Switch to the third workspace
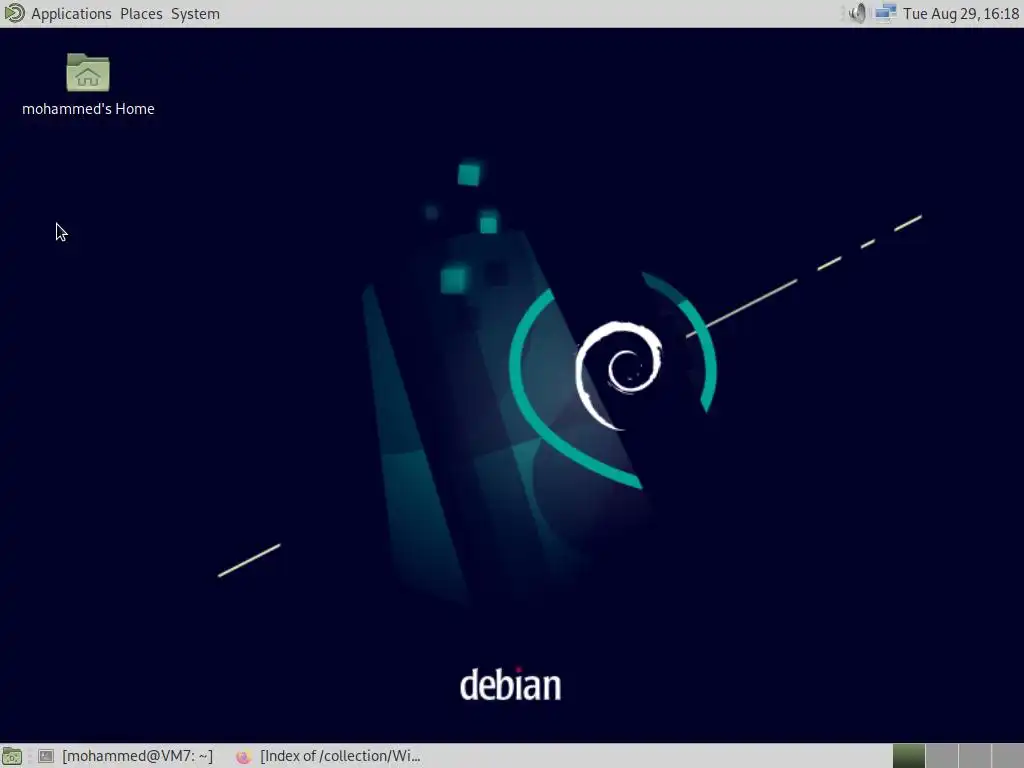The width and height of the screenshot is (1024, 768). point(974,756)
